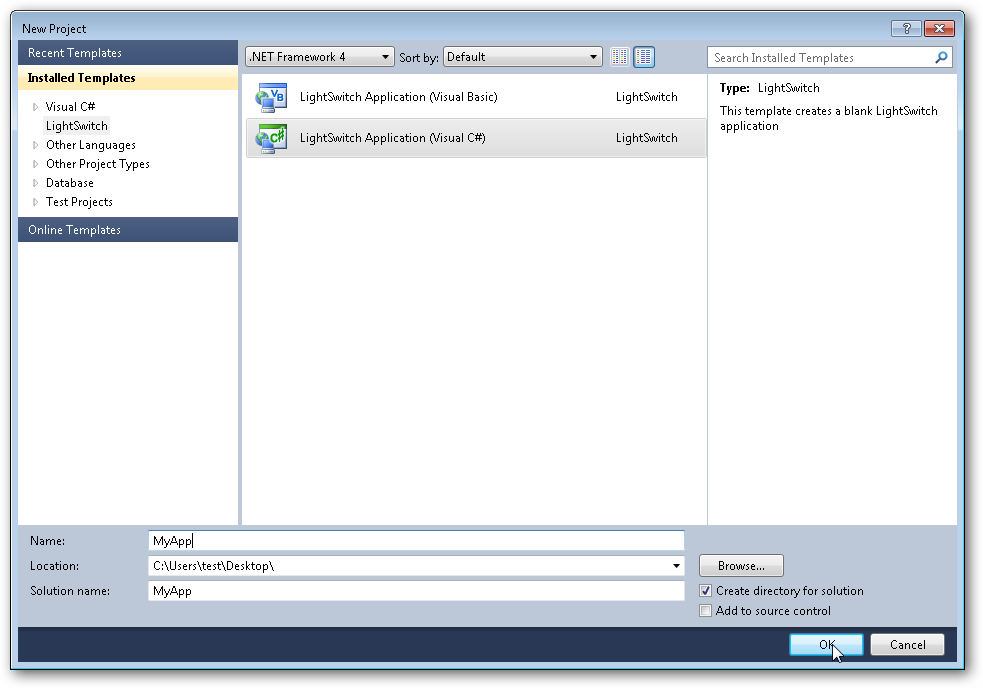Open the Online Templates section
Screen dimensions: 983x688
(128, 230)
